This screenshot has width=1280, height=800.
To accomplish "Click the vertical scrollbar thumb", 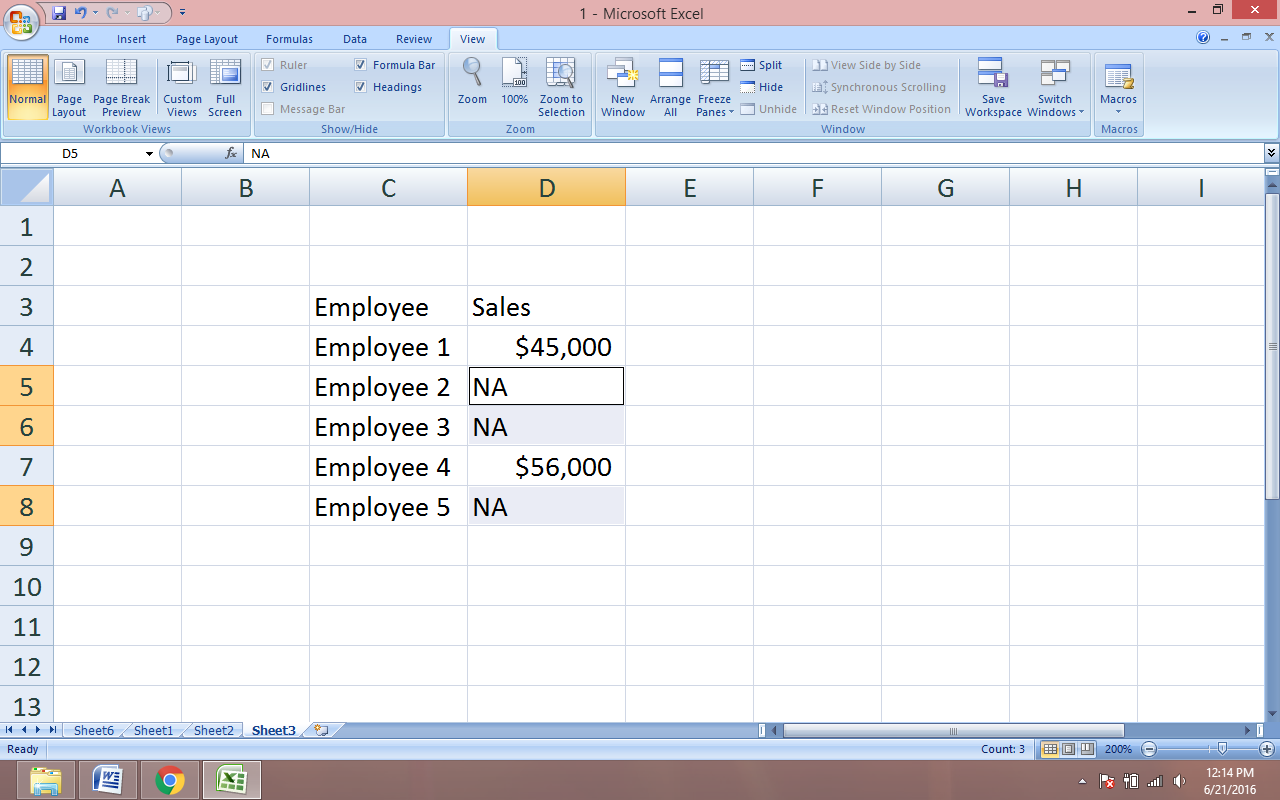I will (1272, 346).
